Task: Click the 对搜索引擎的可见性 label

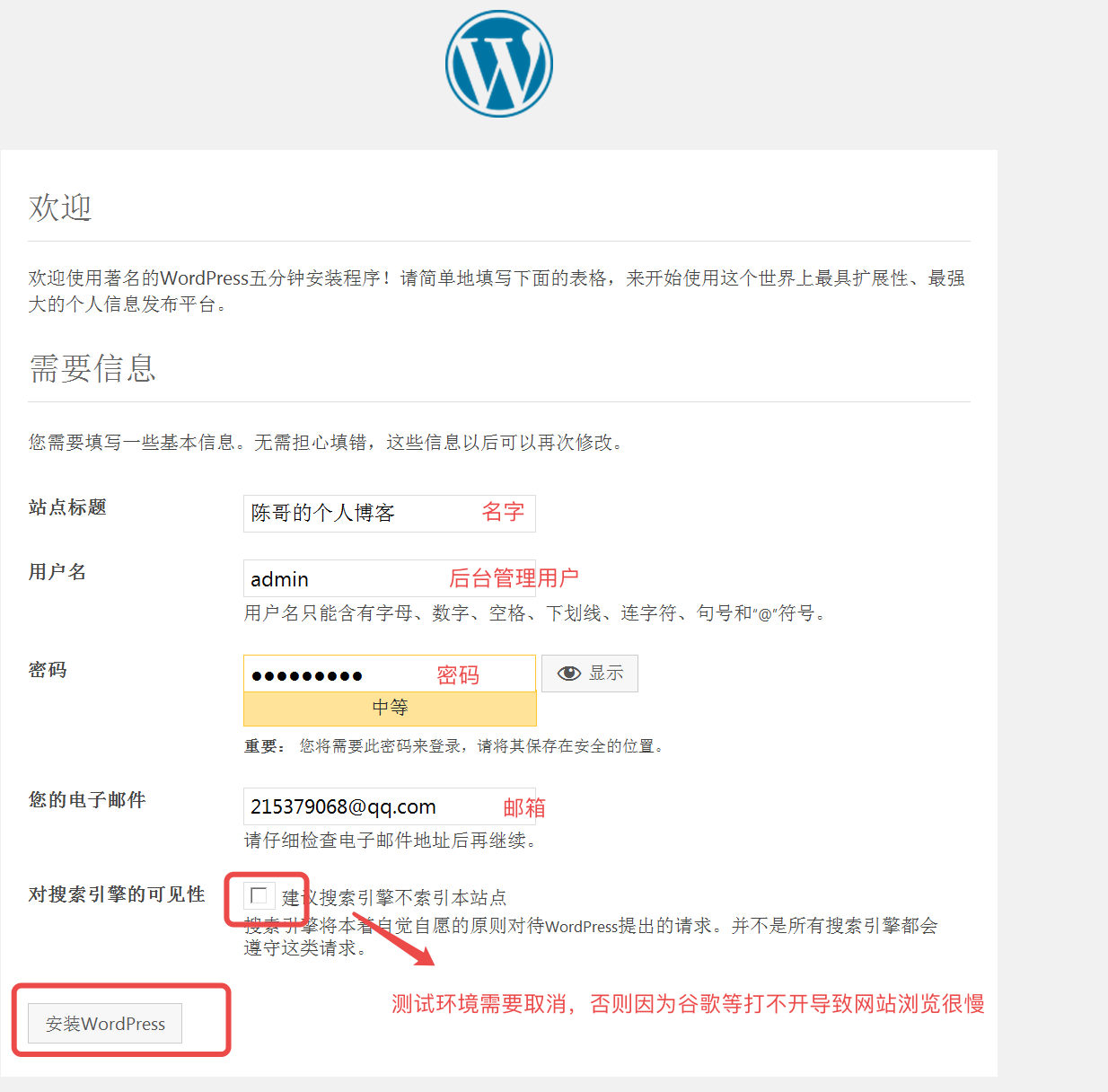Action: point(117,894)
